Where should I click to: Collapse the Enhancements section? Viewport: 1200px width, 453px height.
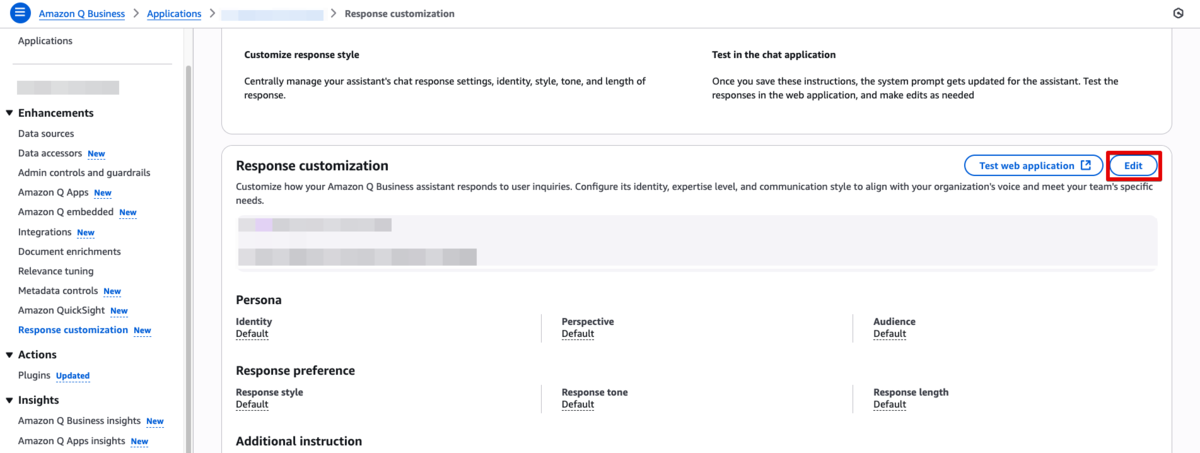click(10, 113)
